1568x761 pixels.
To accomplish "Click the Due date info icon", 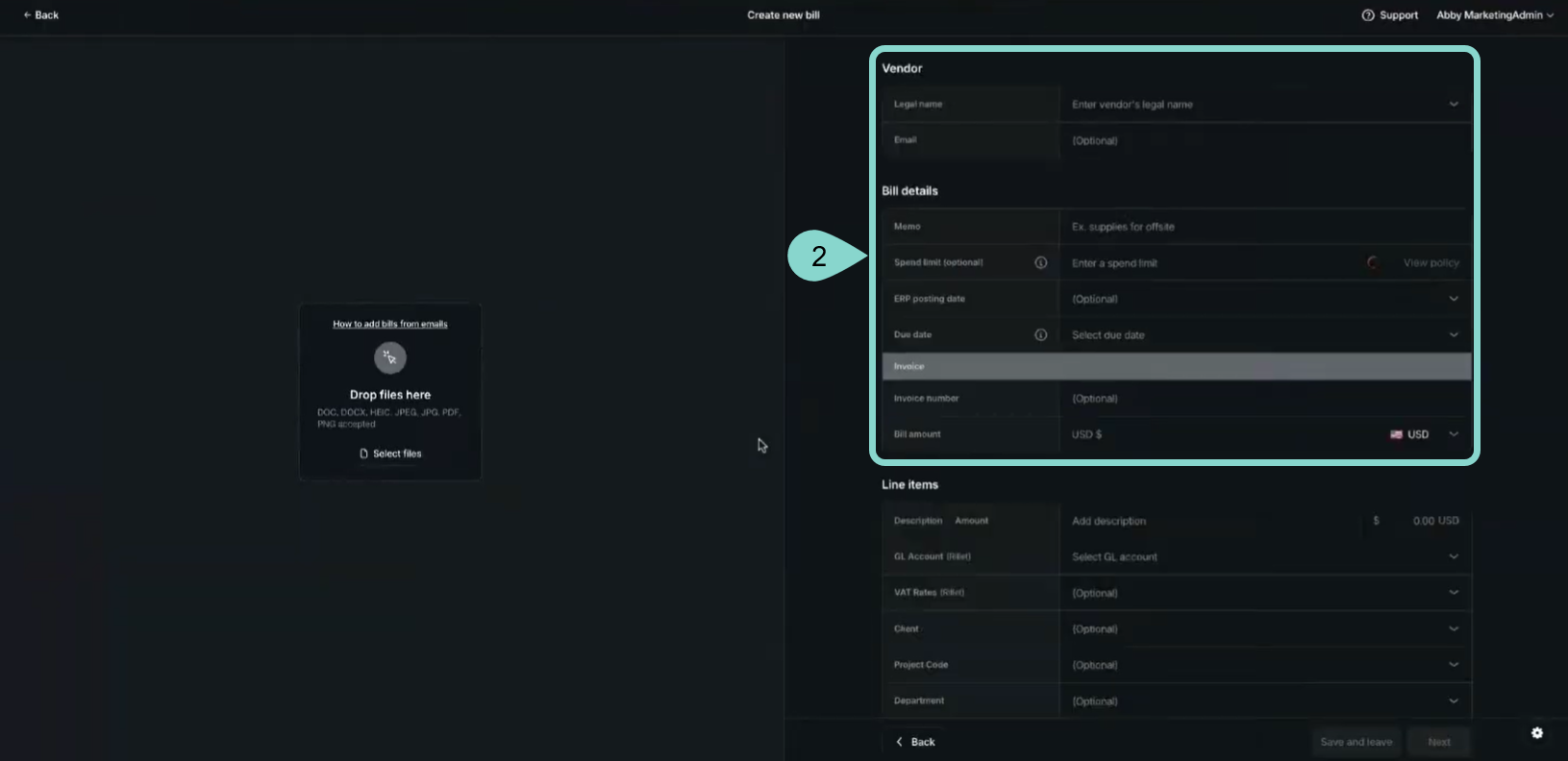I will pyautogui.click(x=1040, y=334).
